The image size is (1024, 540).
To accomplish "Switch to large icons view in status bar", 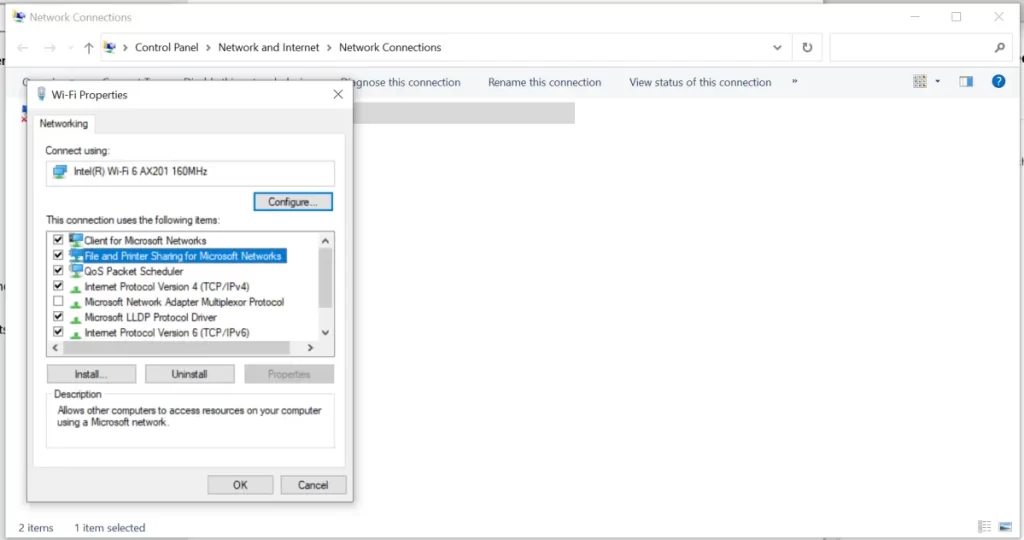I will coord(1006,526).
